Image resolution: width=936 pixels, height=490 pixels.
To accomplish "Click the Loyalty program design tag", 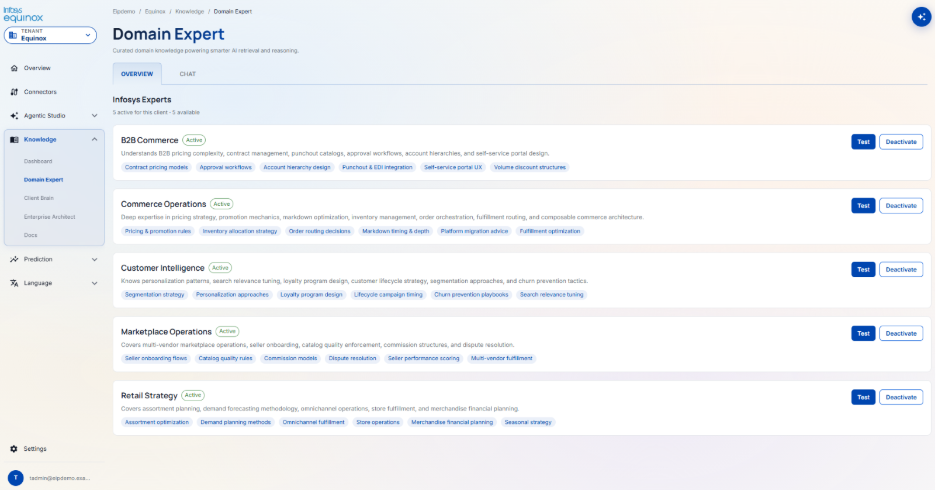I will [x=312, y=295].
